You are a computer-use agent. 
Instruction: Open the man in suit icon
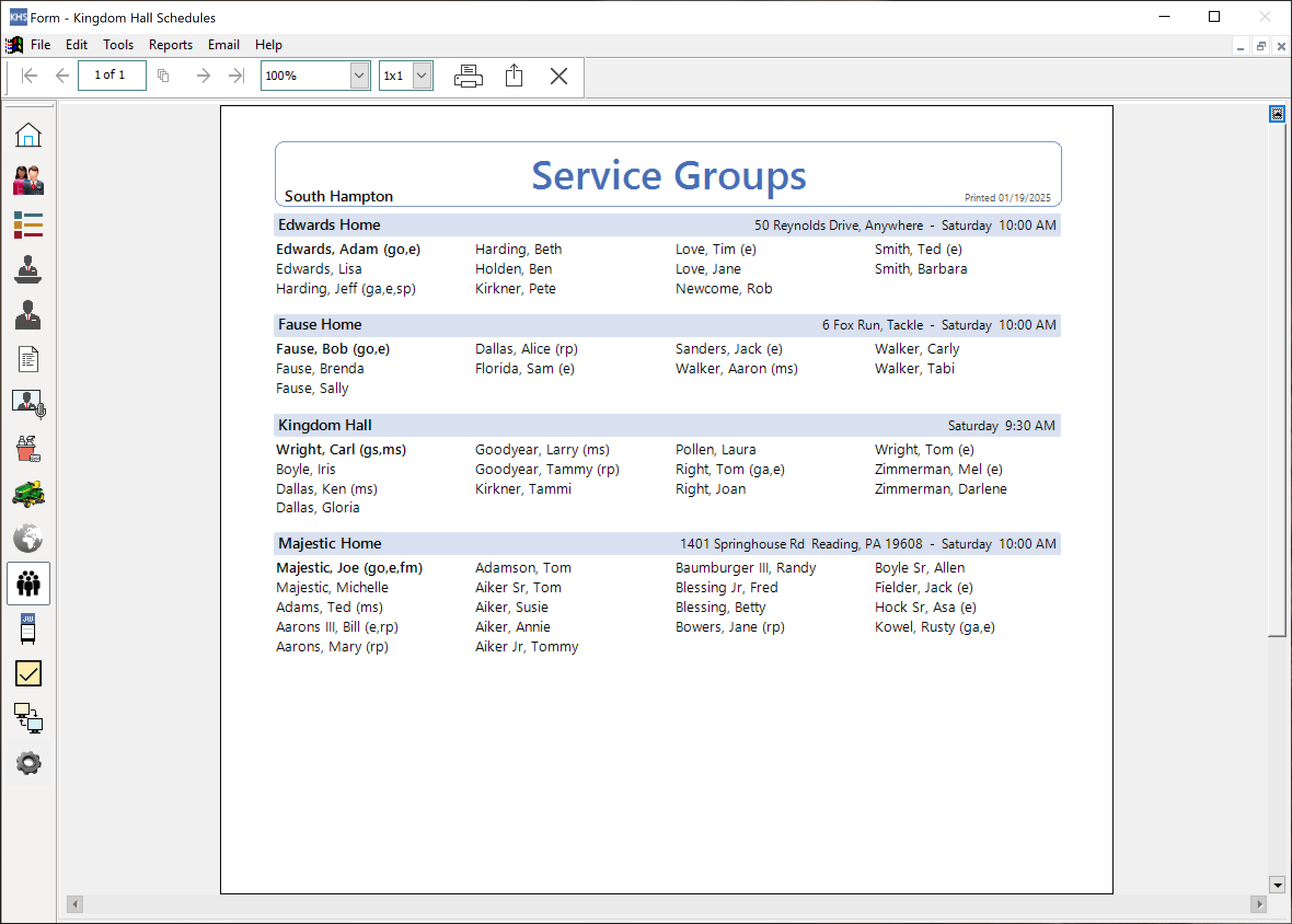(x=28, y=315)
